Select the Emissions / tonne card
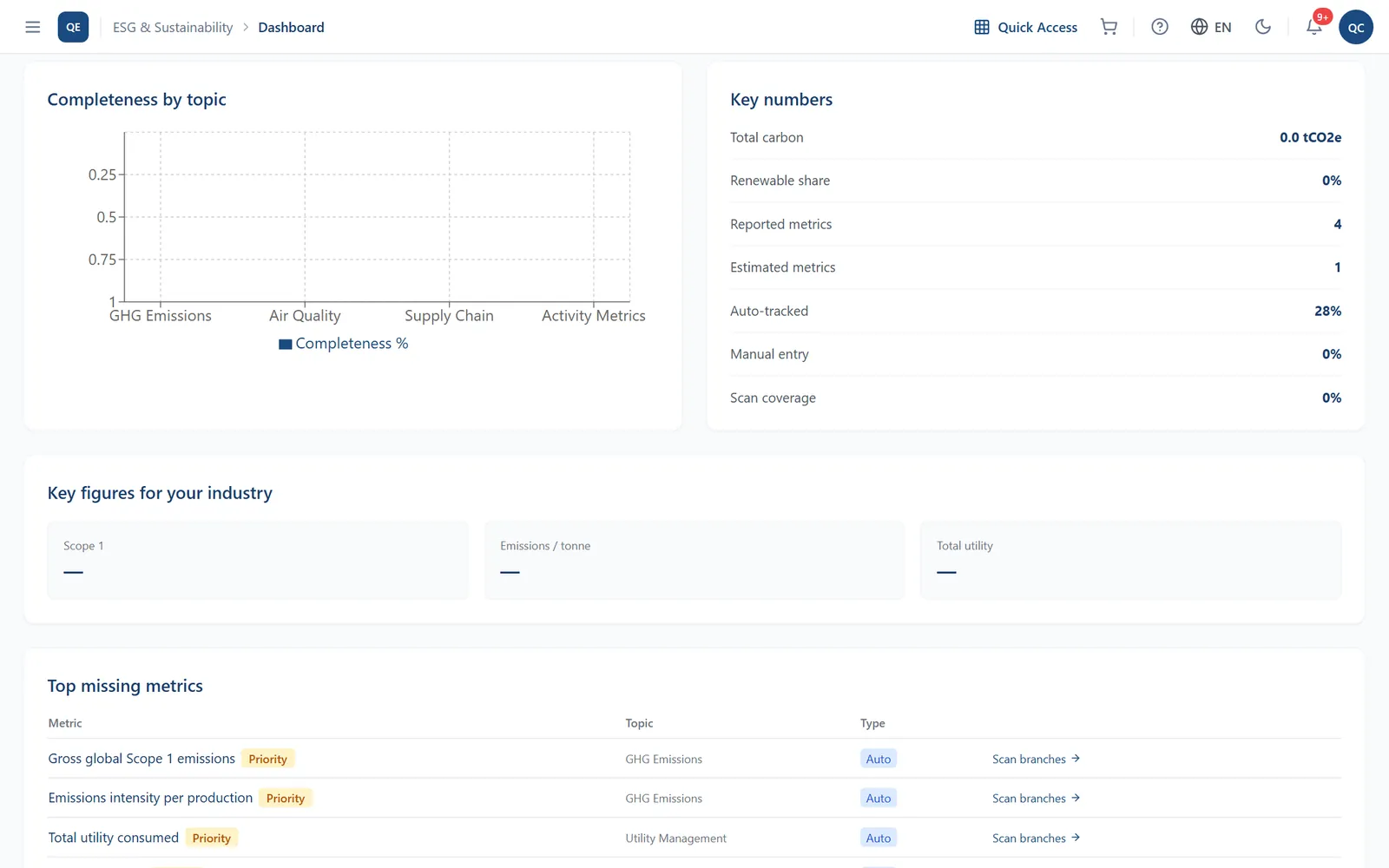 (x=694, y=560)
